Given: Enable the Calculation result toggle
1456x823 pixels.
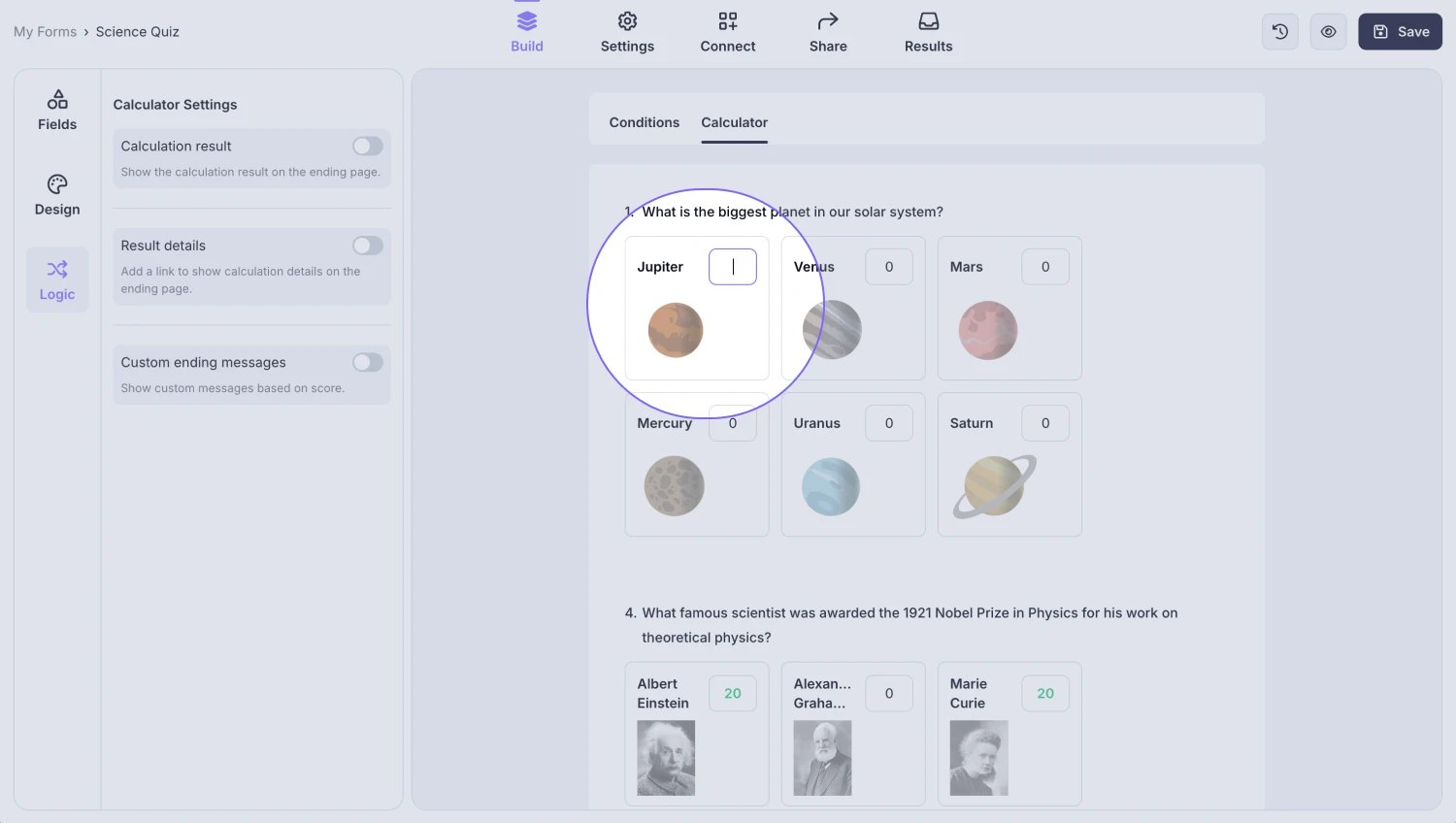Looking at the screenshot, I should click(367, 146).
